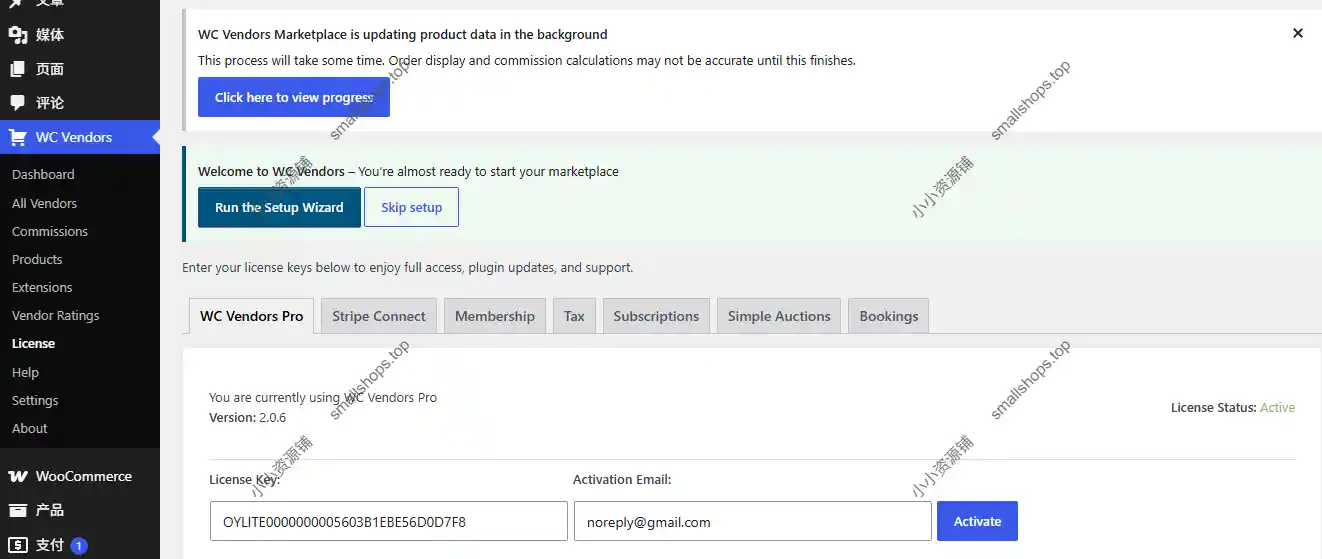Select the License submenu item

[33, 343]
